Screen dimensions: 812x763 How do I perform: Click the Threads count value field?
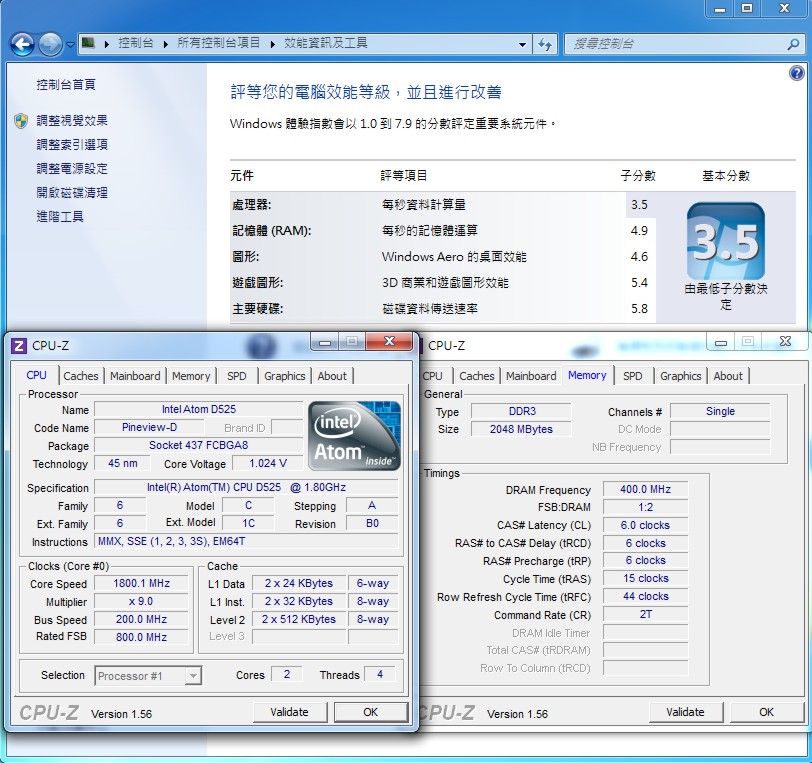tap(380, 674)
